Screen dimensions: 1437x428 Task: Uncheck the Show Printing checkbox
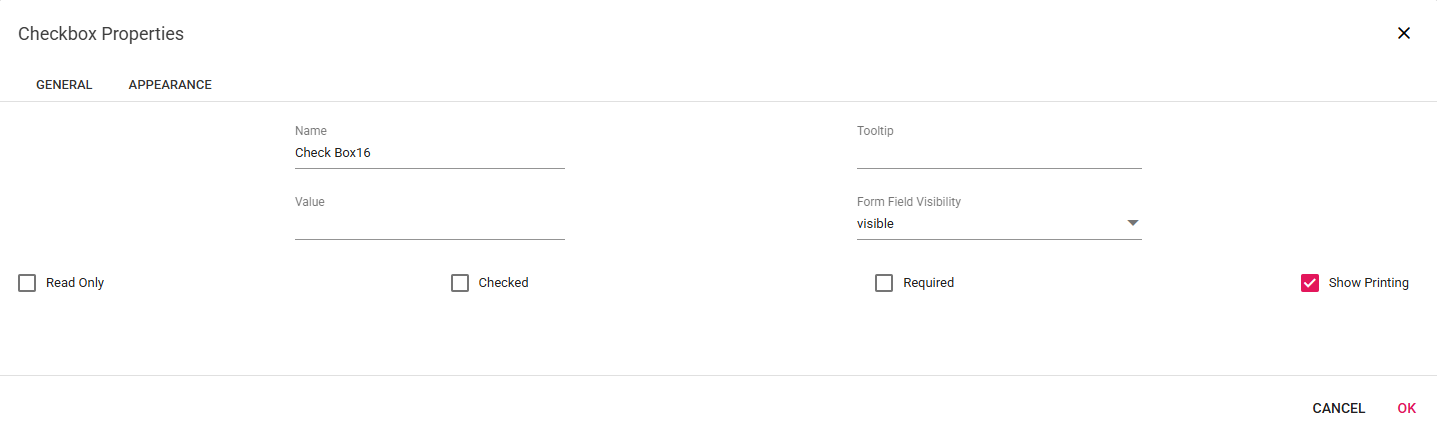point(1310,283)
